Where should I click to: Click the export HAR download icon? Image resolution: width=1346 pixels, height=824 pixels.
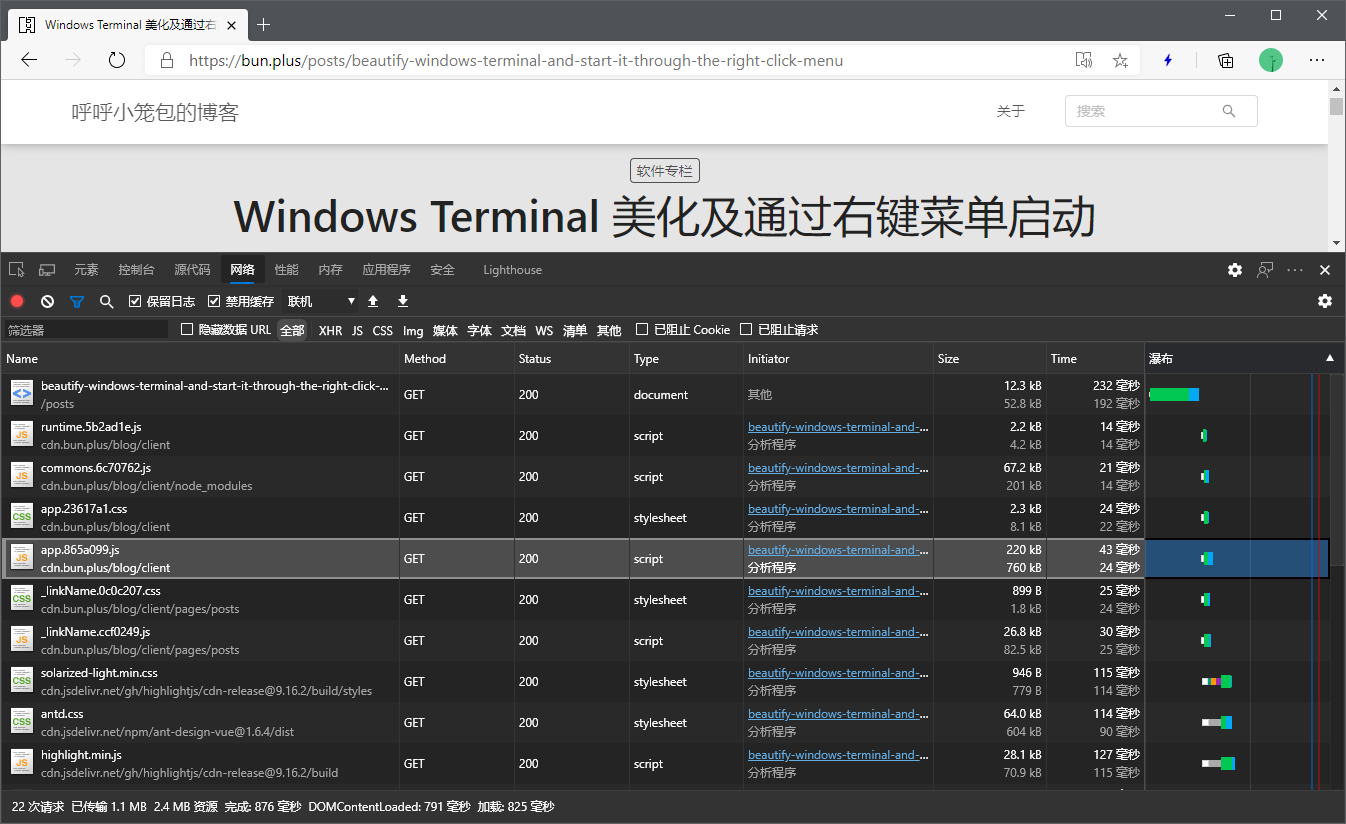coord(403,301)
